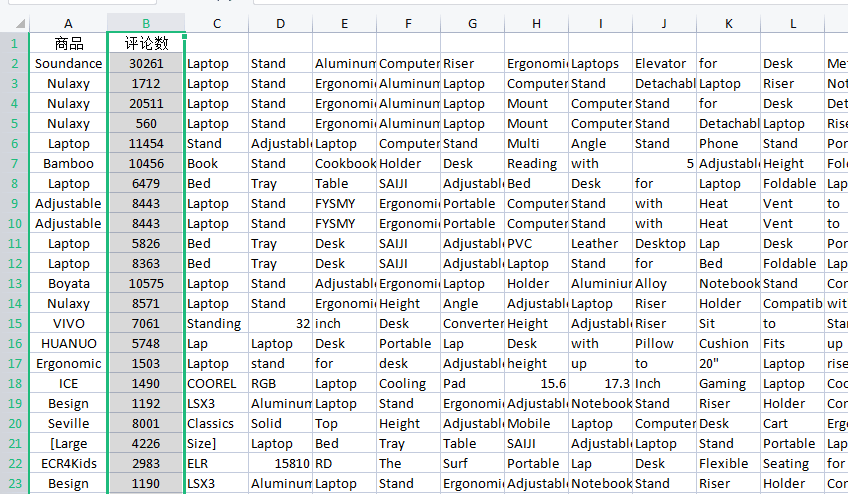The height and width of the screenshot is (494, 848).
Task: Click cell with value 4226
Action: tap(146, 444)
